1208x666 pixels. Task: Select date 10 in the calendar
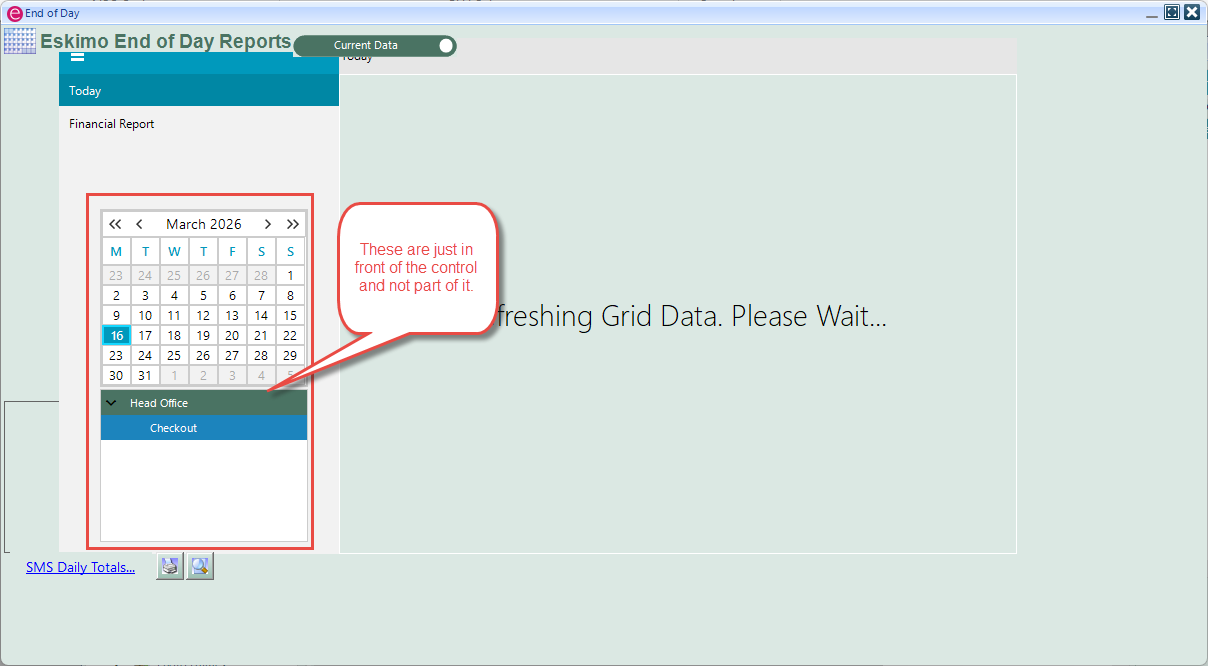pos(145,315)
